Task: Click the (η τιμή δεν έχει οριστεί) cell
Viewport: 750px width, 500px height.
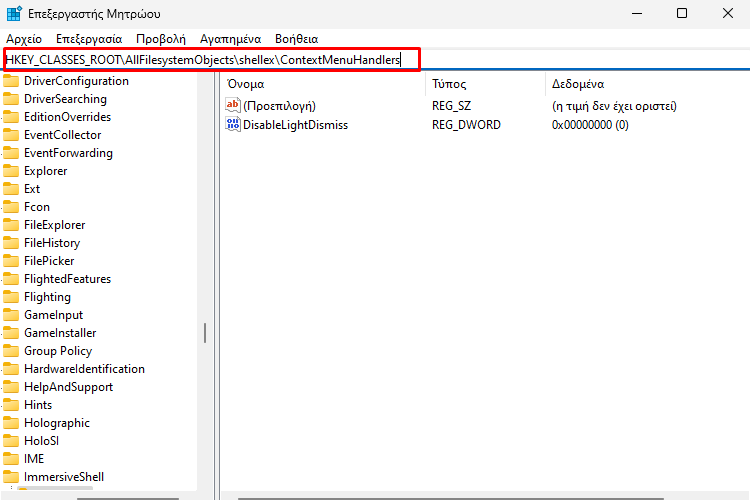Action: point(614,106)
